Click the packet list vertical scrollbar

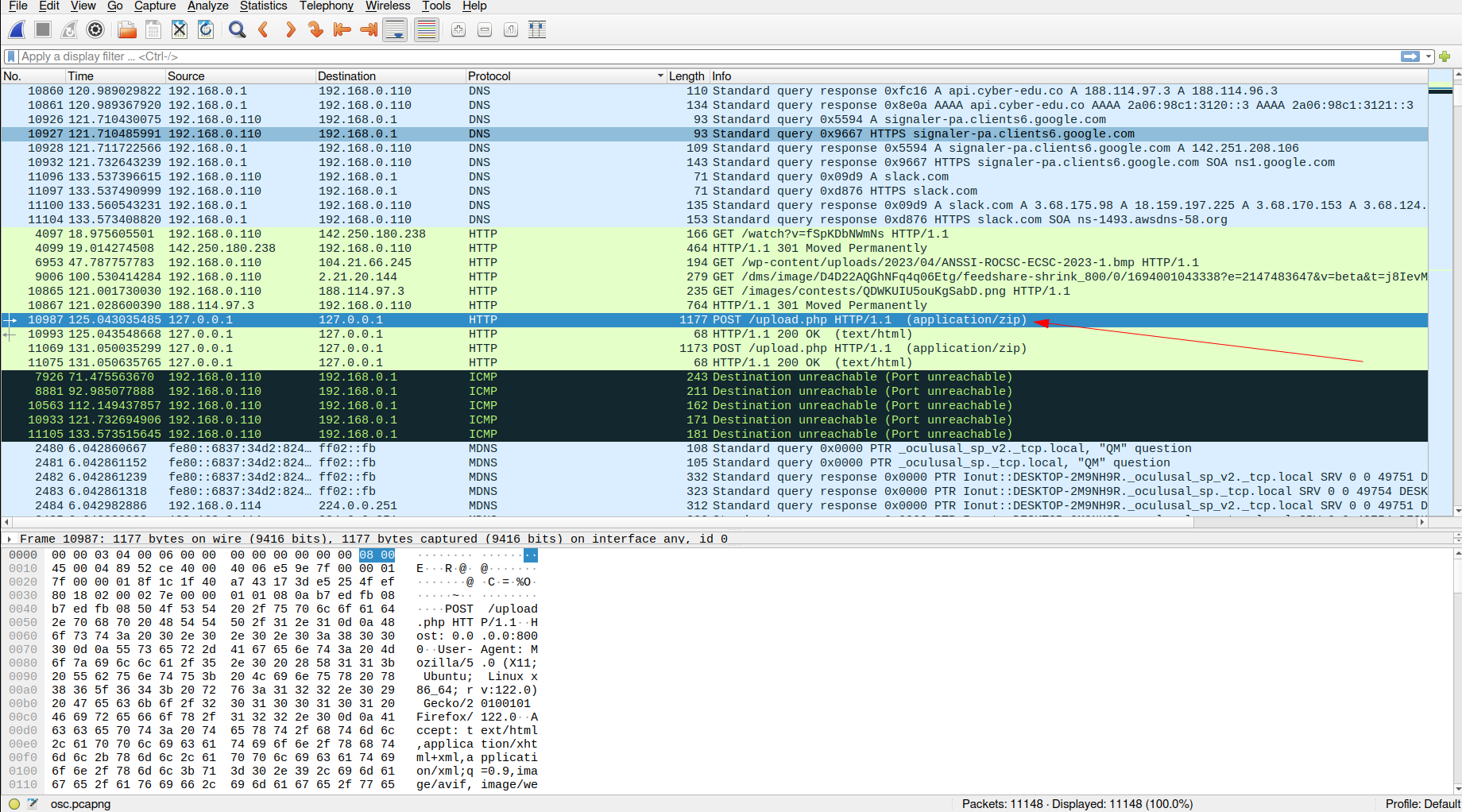tap(1457, 292)
